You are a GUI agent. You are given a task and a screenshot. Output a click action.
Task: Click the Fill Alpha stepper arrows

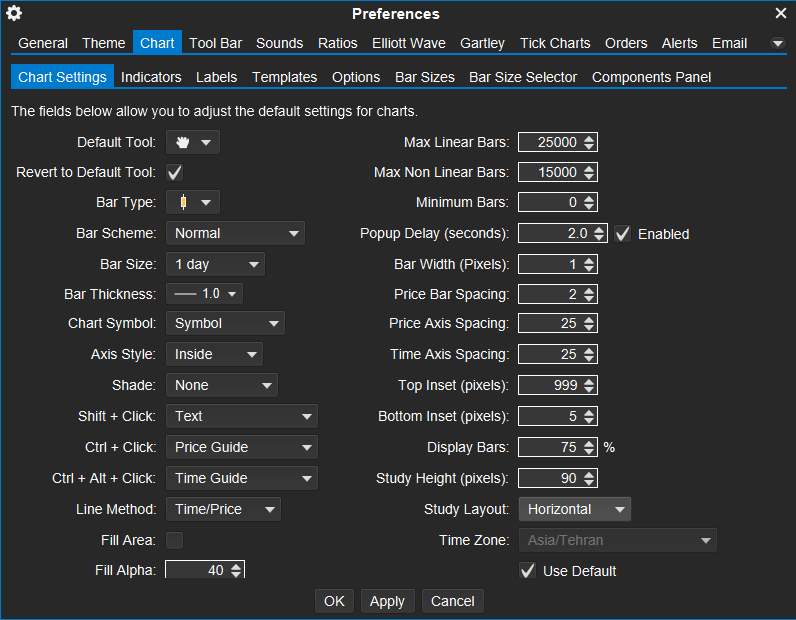click(x=236, y=570)
